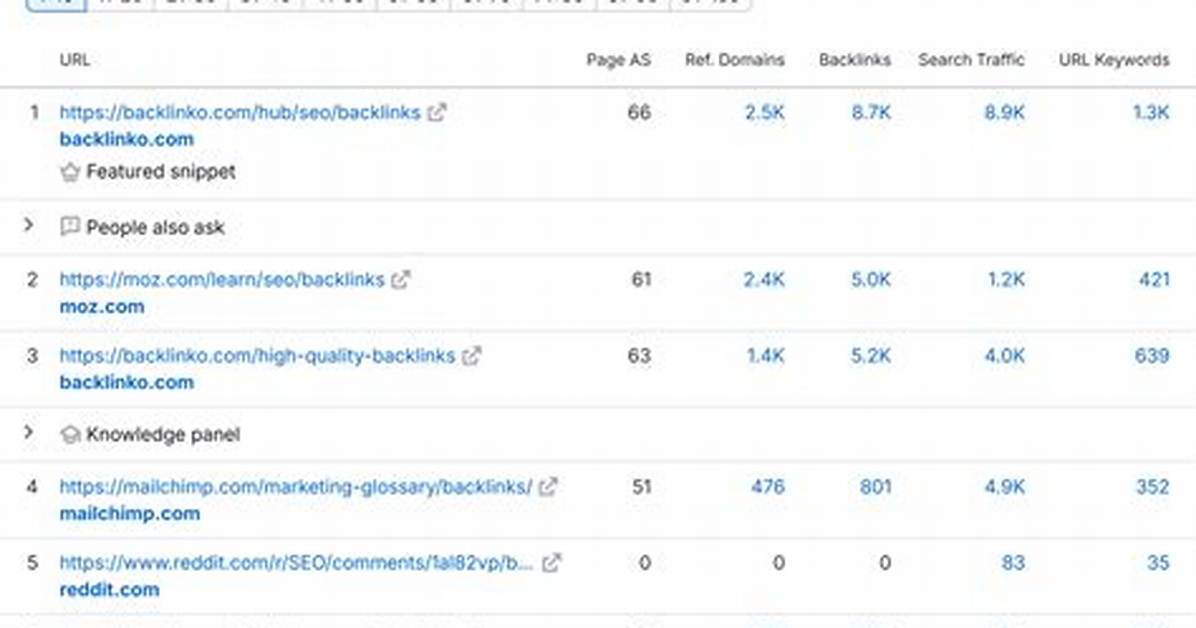The width and height of the screenshot is (1196, 628).
Task: Open 1.2K search traffic for moz.com
Action: click(1007, 279)
